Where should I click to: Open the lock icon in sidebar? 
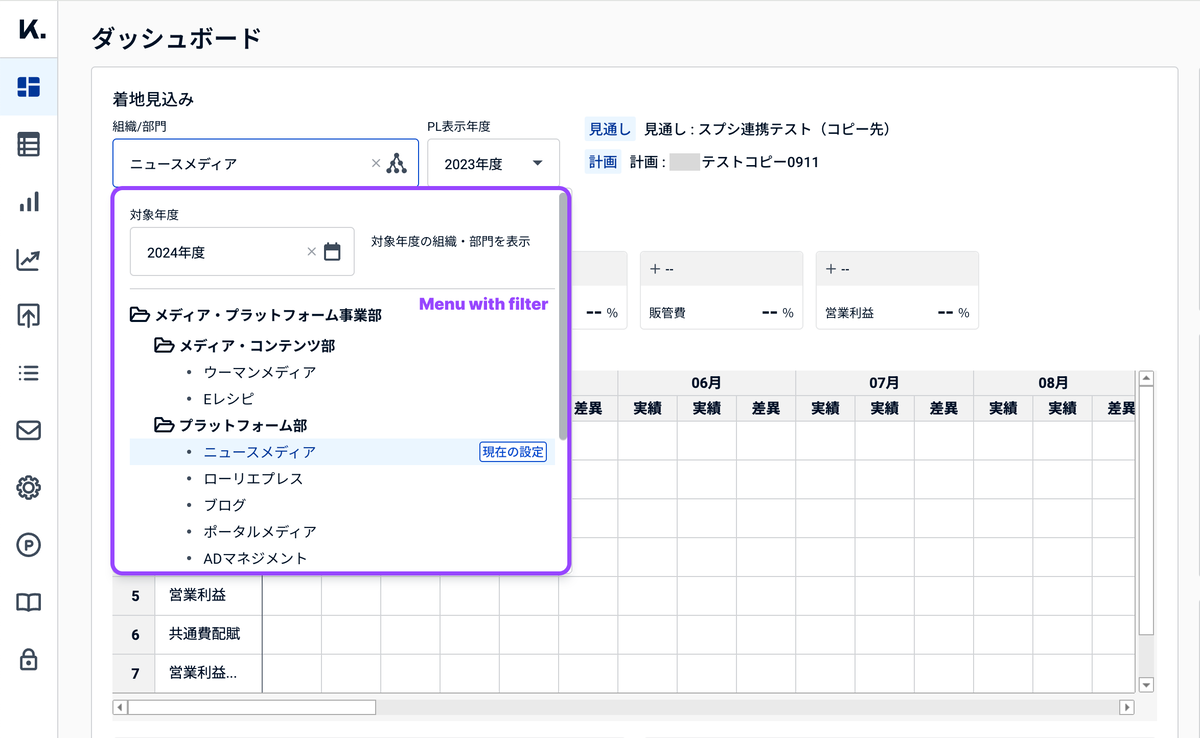pos(29,659)
